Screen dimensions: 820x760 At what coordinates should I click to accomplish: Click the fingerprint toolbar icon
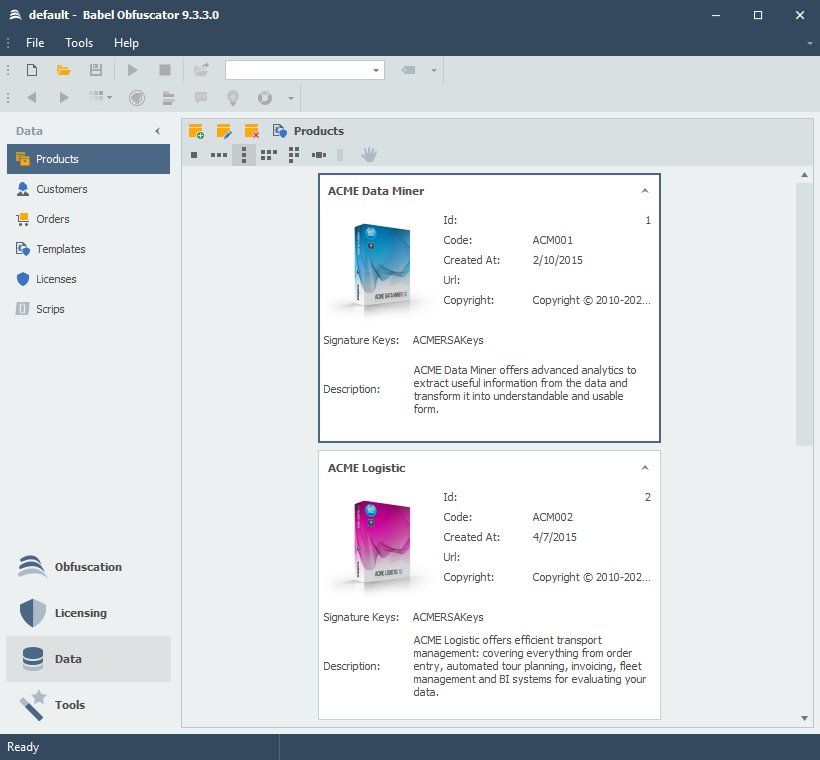pyautogui.click(x=137, y=98)
